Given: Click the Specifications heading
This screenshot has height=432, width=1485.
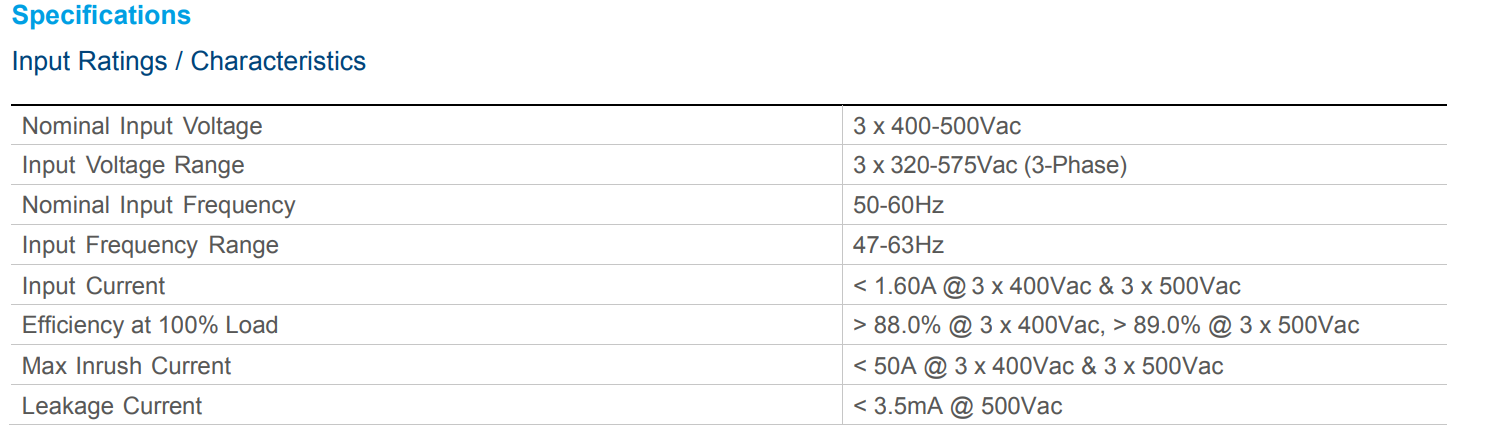Looking at the screenshot, I should tap(101, 16).
